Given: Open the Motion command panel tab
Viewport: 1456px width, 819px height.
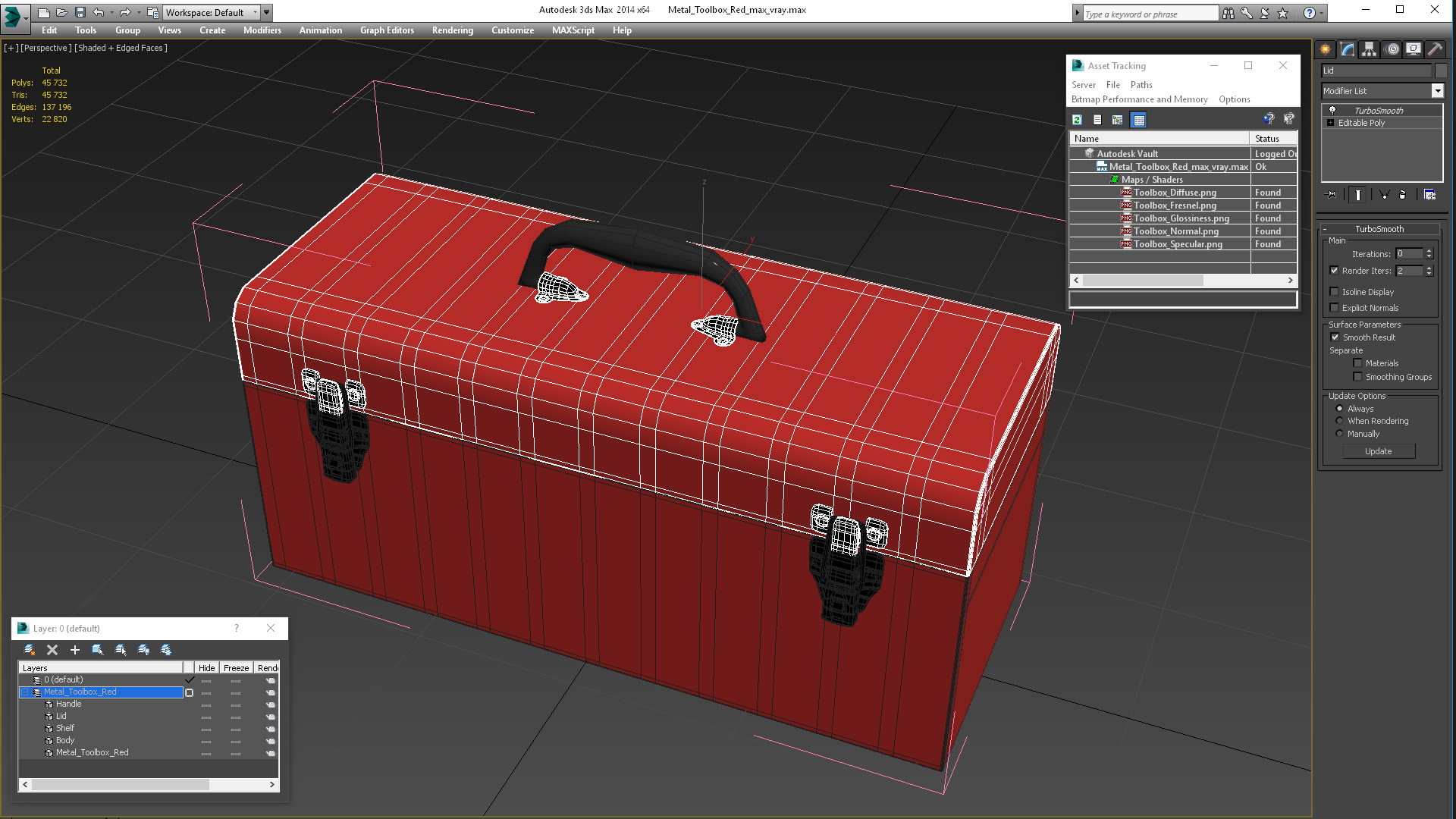Looking at the screenshot, I should (1392, 49).
